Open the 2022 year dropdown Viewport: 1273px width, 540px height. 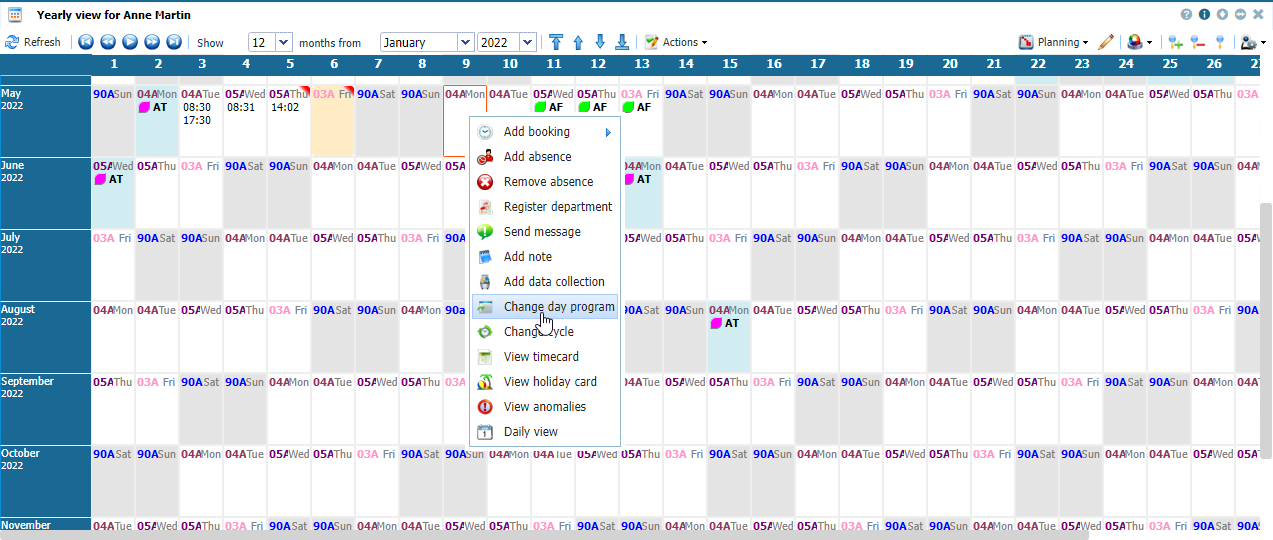coord(527,42)
